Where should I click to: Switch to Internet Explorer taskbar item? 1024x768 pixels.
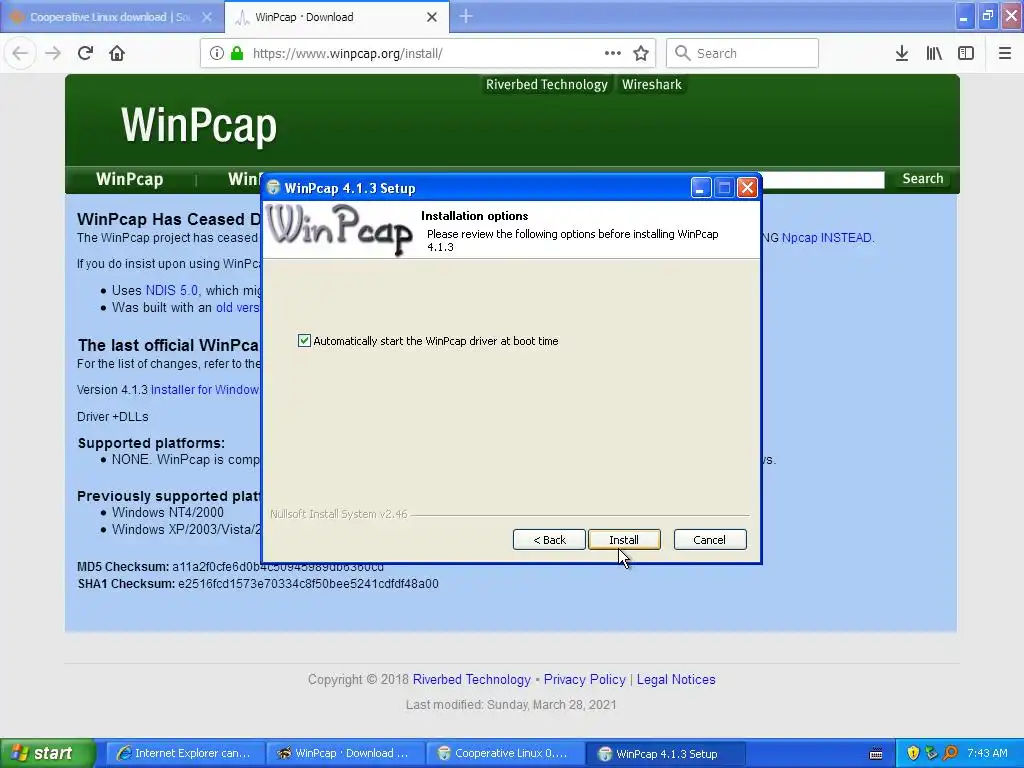(x=184, y=753)
